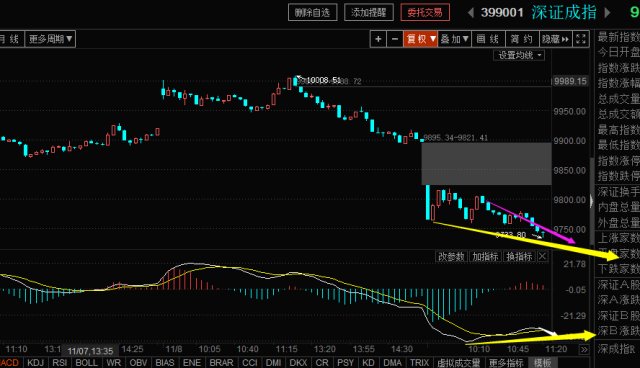Click 今日开盘 row in side panel
Screen dimensions: 640x368
pos(618,52)
